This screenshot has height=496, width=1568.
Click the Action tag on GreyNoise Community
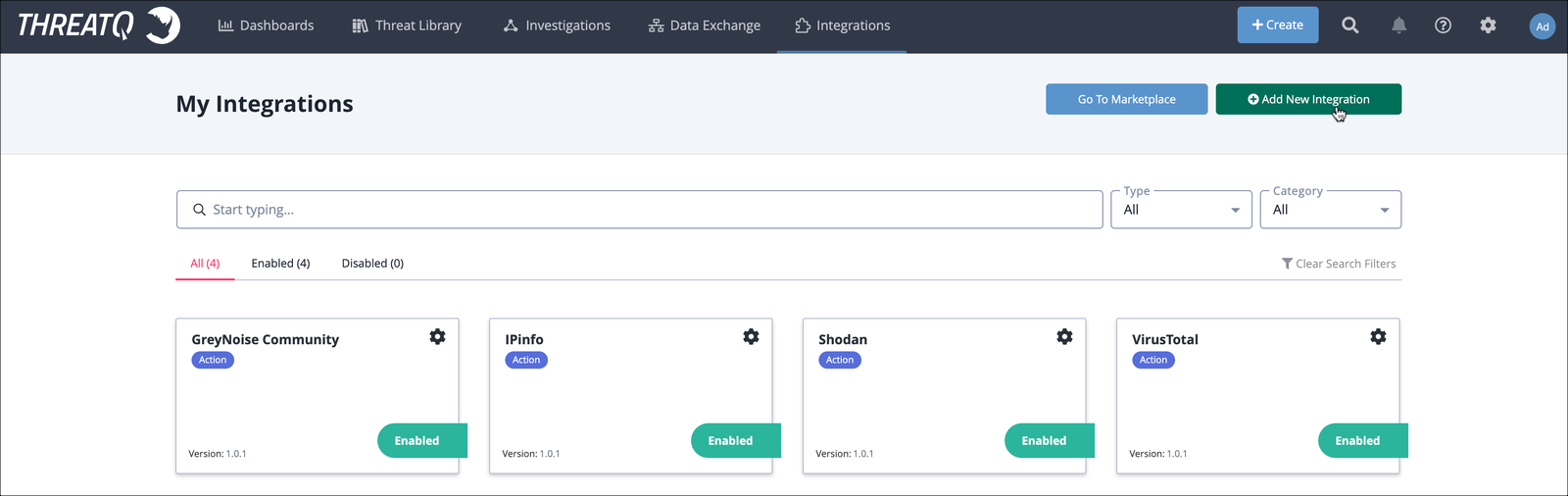click(213, 360)
